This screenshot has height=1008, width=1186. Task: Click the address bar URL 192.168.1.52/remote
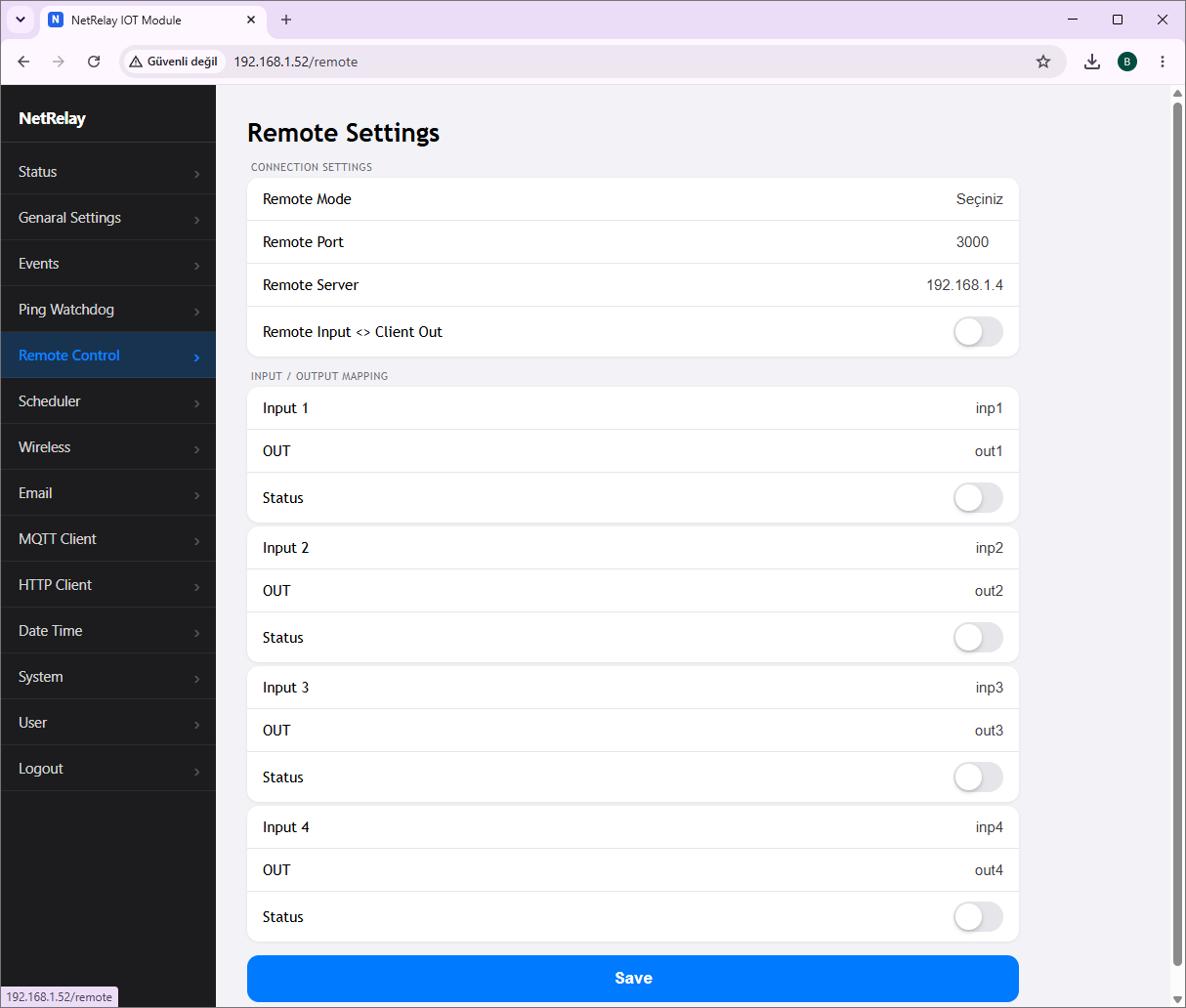296,62
